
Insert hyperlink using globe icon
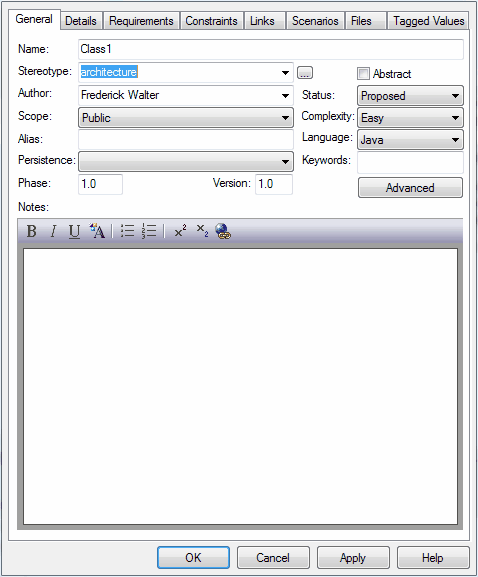223,231
